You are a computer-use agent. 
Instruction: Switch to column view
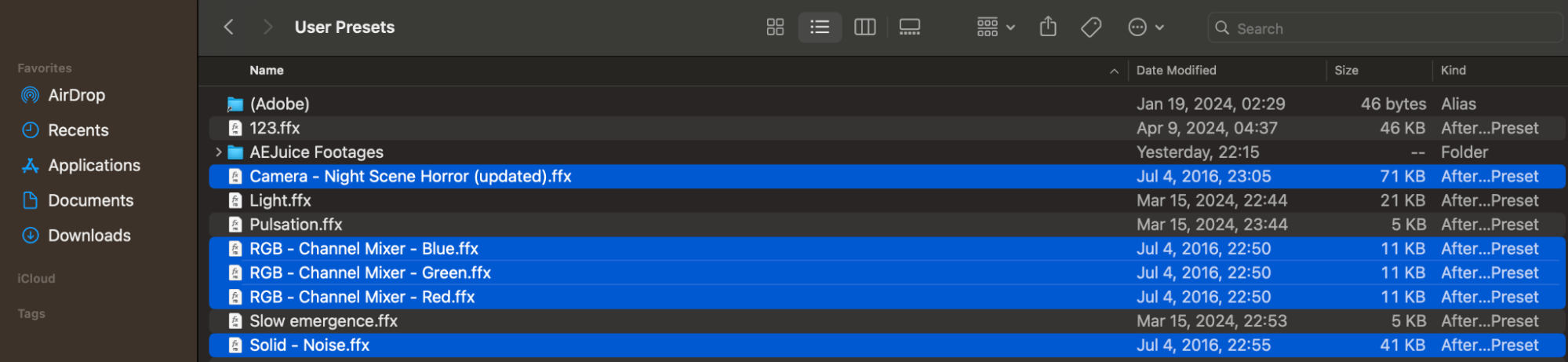(864, 27)
